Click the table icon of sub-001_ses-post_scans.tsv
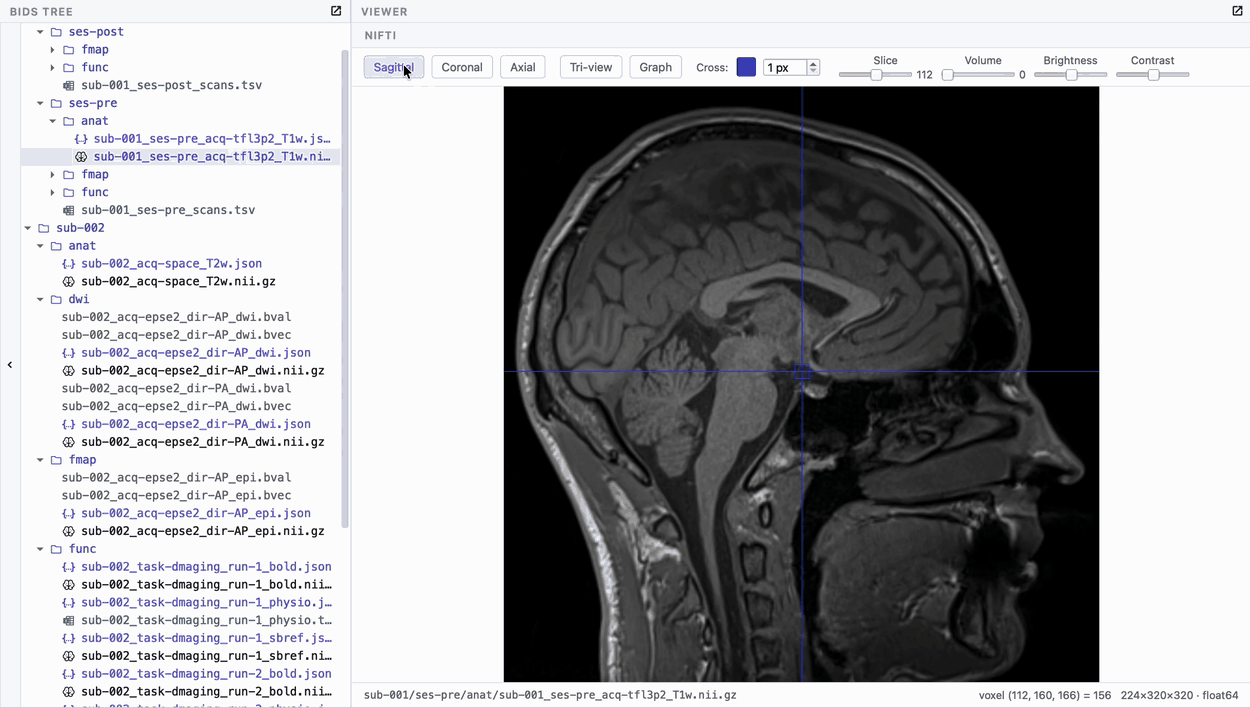Viewport: 1250px width, 708px height. coord(69,86)
